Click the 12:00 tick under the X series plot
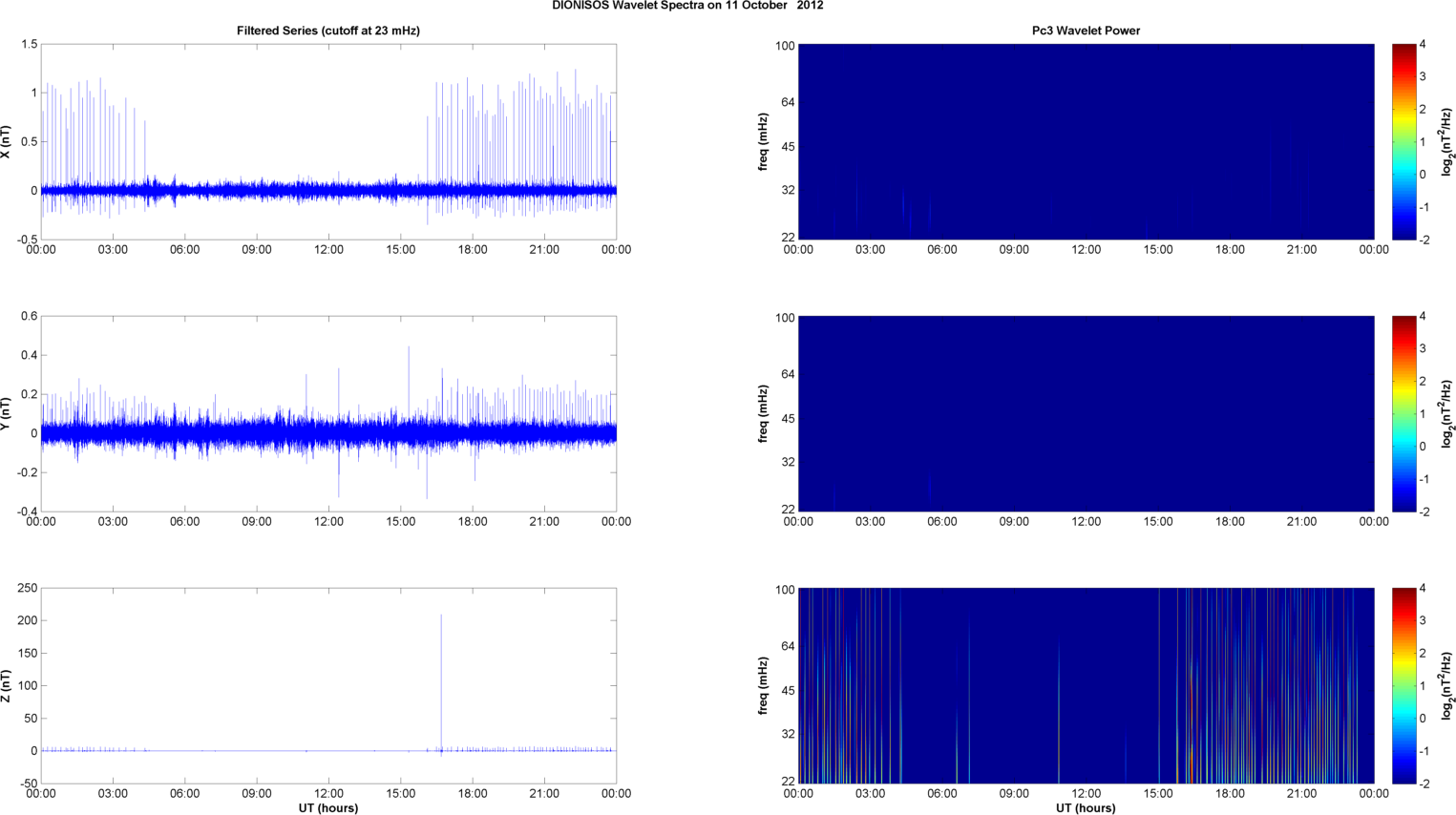 click(328, 250)
